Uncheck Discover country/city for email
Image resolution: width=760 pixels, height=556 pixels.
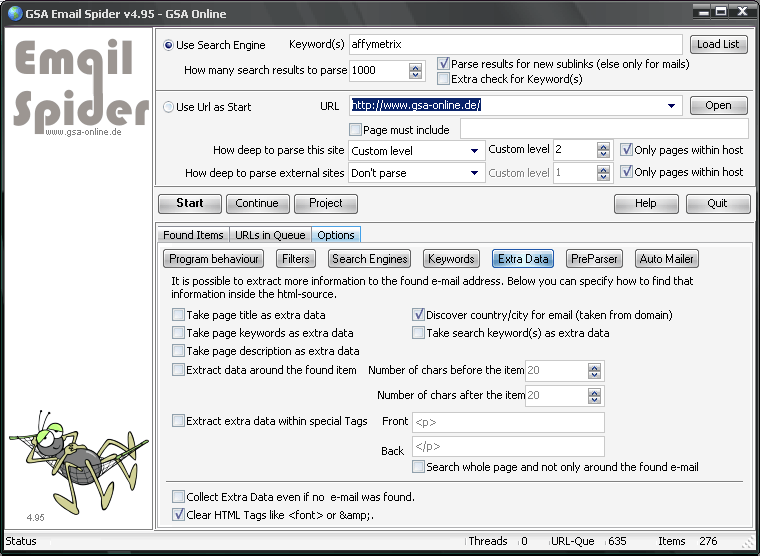[418, 315]
